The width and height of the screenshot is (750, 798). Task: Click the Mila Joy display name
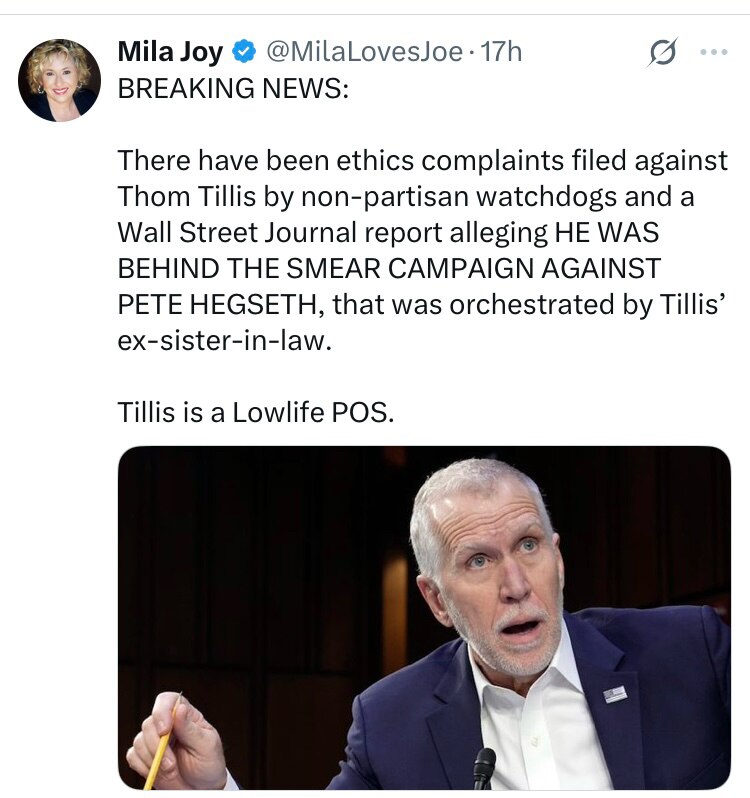click(x=170, y=50)
